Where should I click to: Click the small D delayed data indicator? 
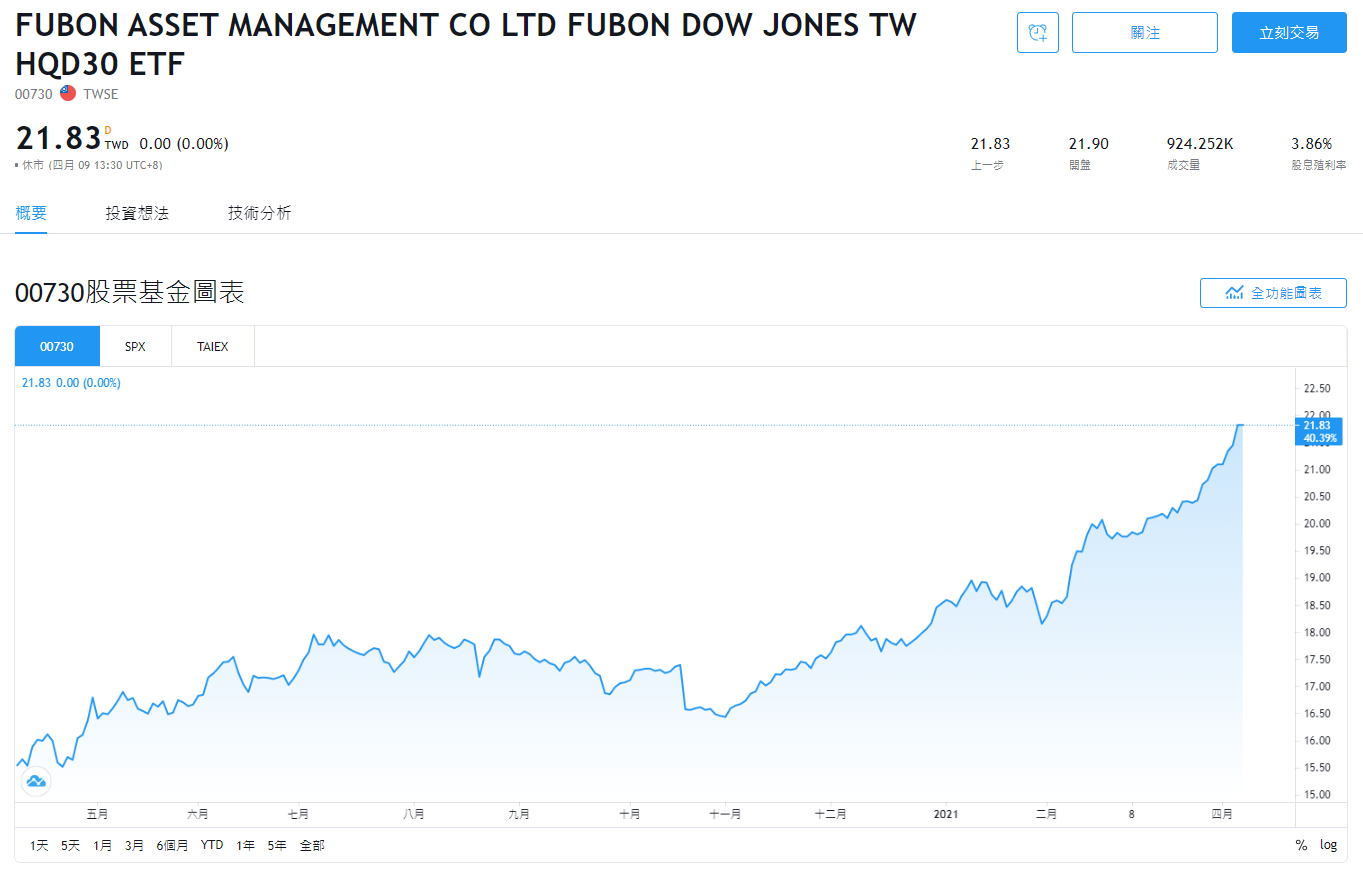(108, 129)
